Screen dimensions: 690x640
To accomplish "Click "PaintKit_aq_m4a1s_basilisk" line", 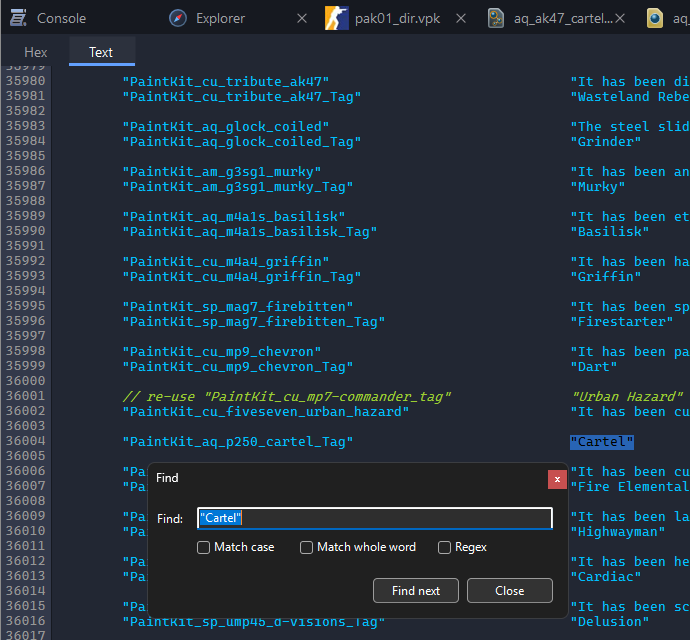I will (x=234, y=216).
